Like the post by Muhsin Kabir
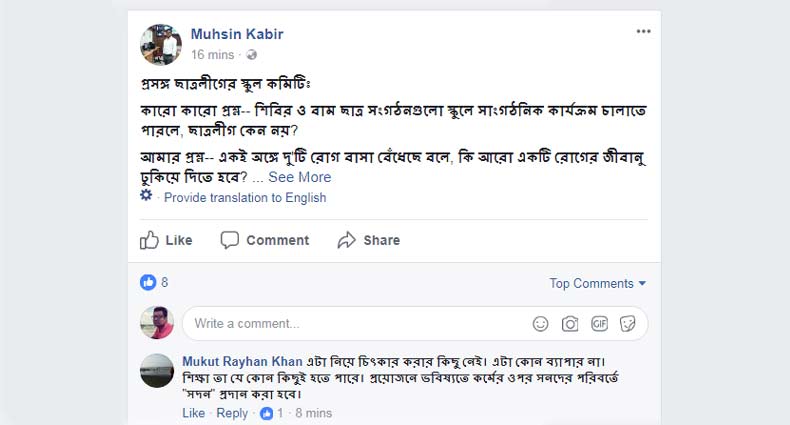790x425 pixels. (x=166, y=240)
